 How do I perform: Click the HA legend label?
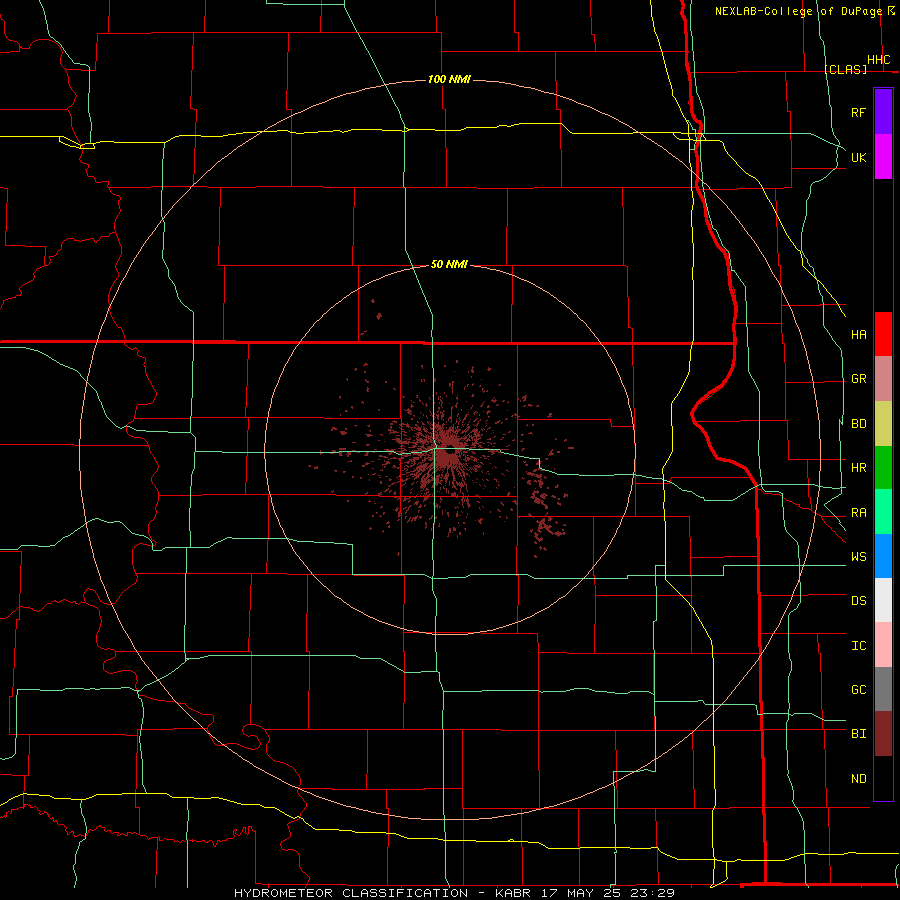pyautogui.click(x=858, y=334)
